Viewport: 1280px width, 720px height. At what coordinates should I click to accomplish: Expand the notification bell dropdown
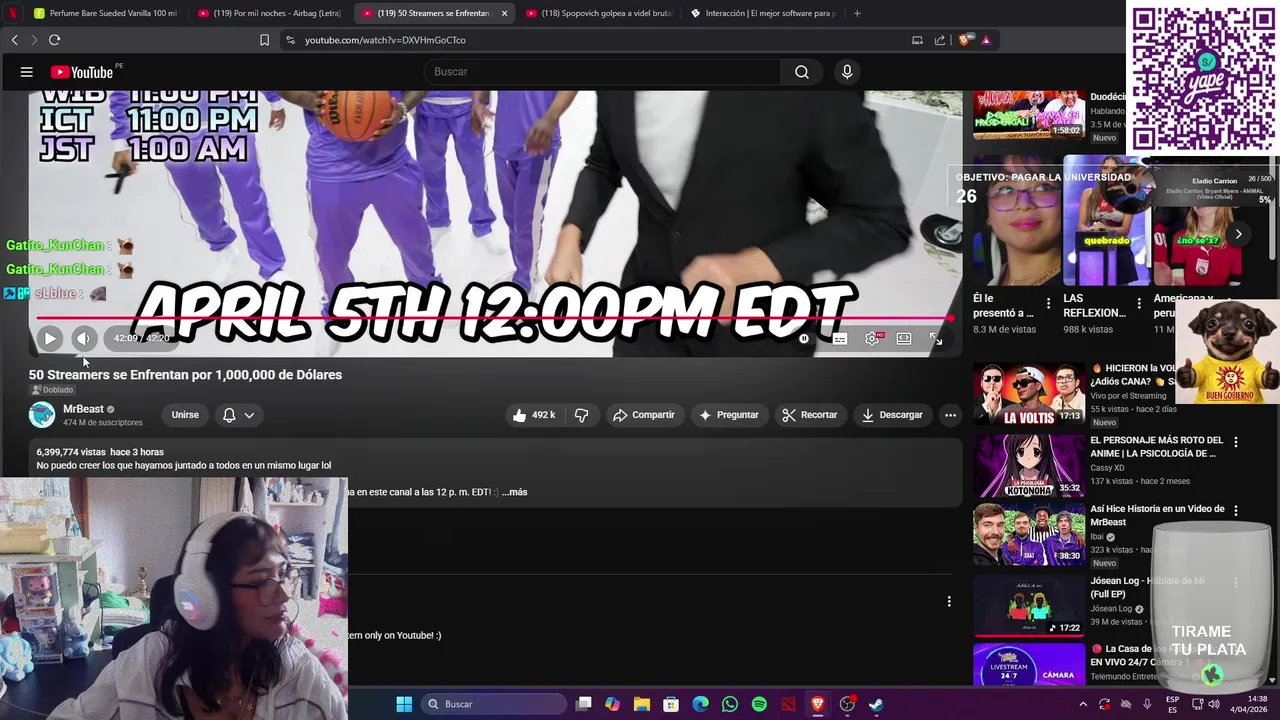click(x=238, y=415)
